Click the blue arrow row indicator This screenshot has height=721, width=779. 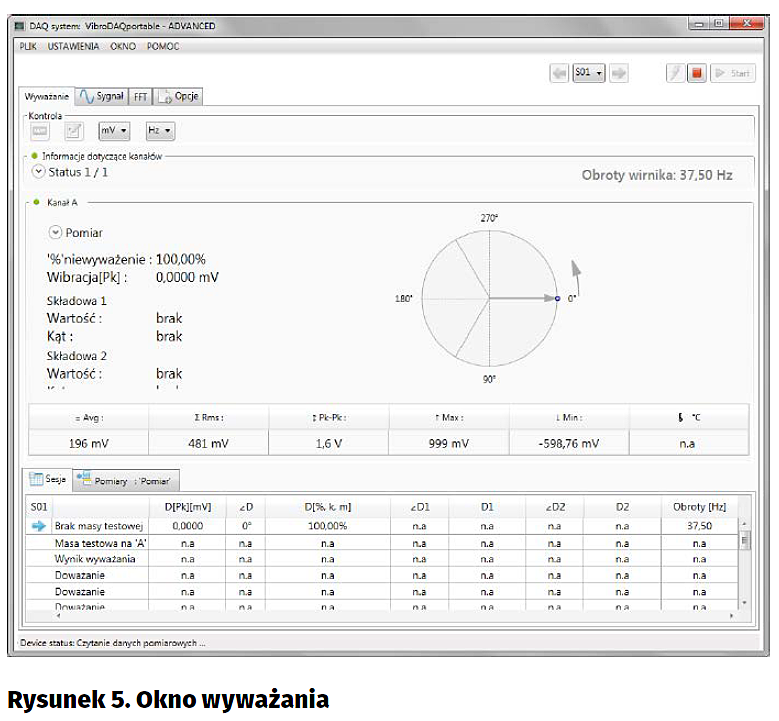click(38, 526)
